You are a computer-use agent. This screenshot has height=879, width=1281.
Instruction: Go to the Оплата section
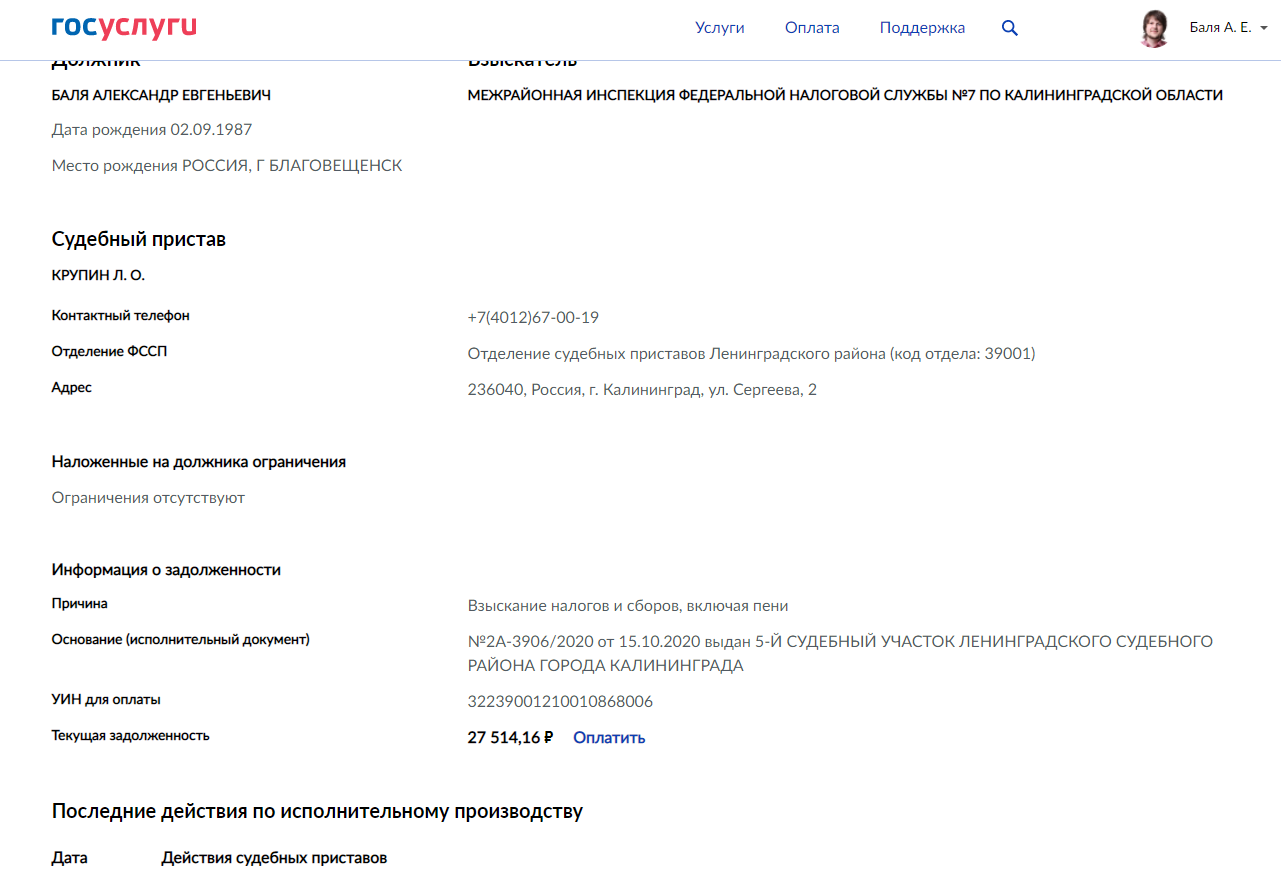point(812,28)
